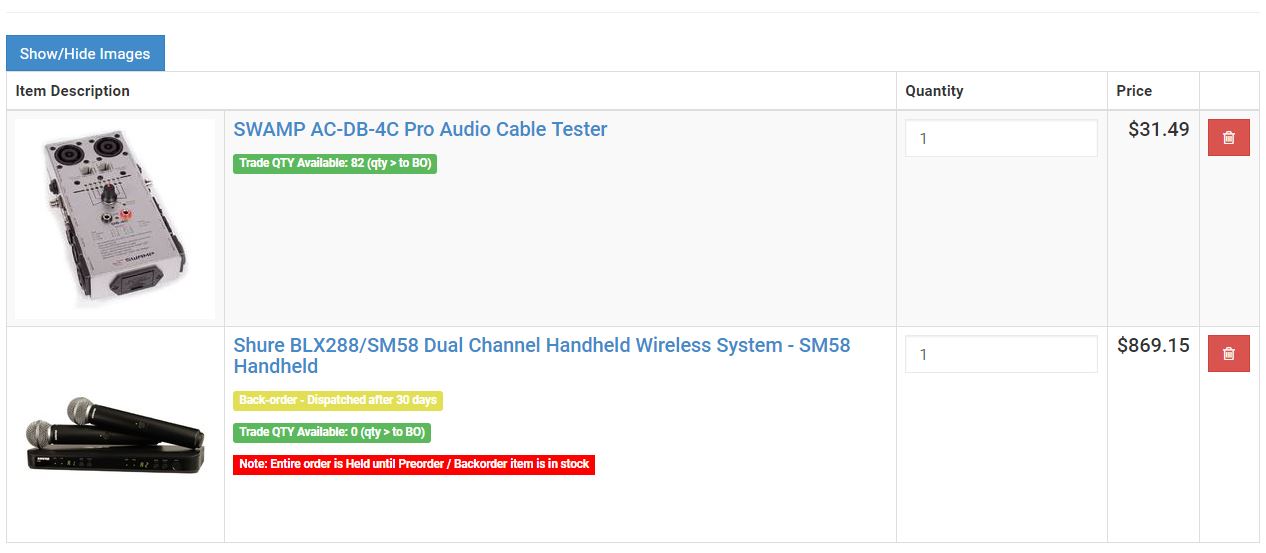Click the red Entire order is Held note
Viewport: 1266px width, 553px height.
click(414, 464)
